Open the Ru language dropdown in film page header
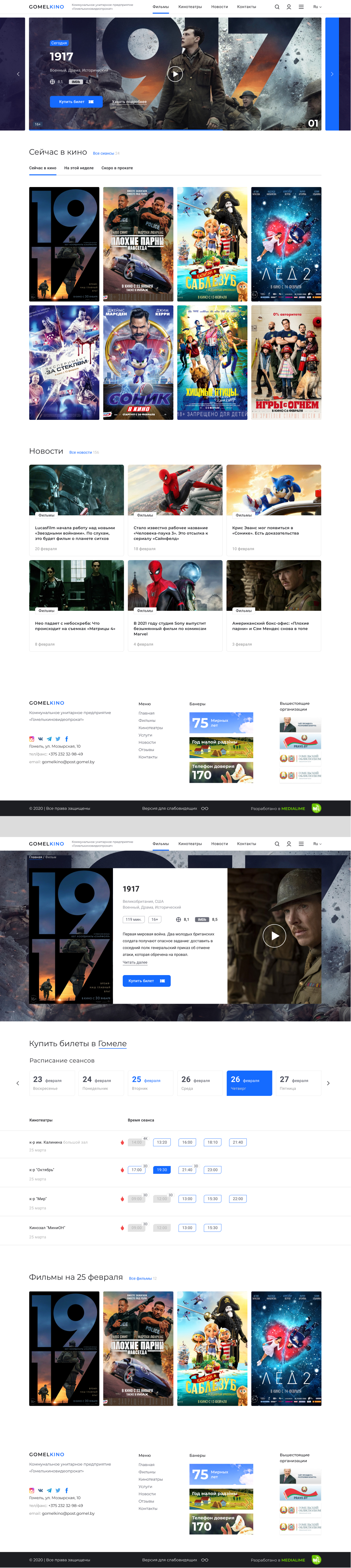This screenshot has width=351, height=1568. 317,844
